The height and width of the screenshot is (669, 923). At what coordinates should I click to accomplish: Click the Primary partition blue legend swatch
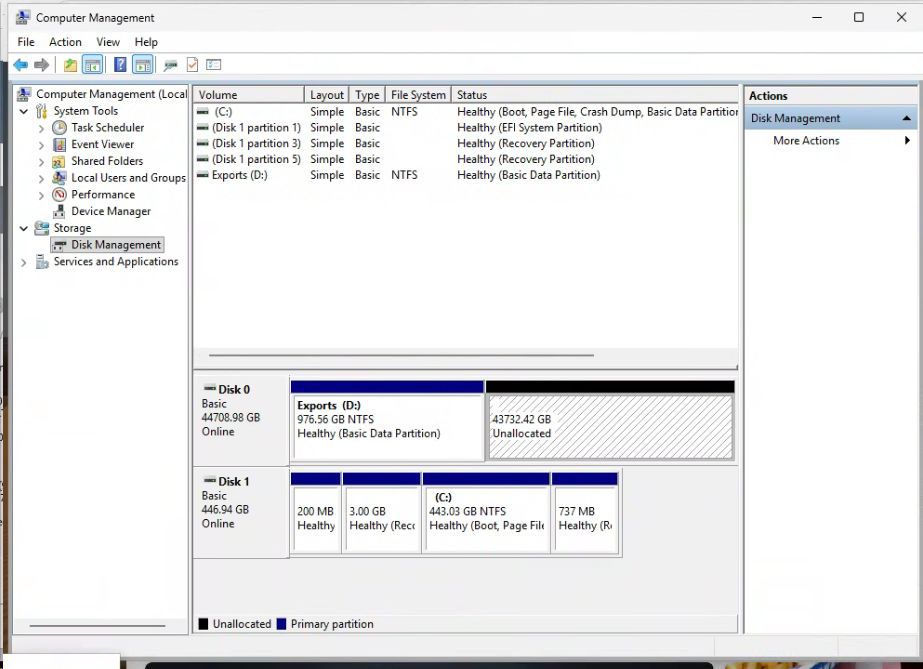point(281,624)
